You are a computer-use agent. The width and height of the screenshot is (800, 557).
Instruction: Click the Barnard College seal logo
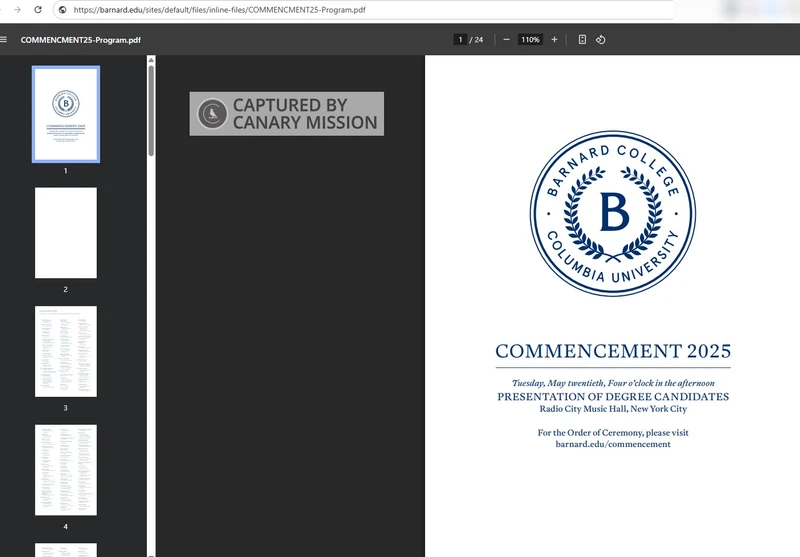pyautogui.click(x=613, y=213)
